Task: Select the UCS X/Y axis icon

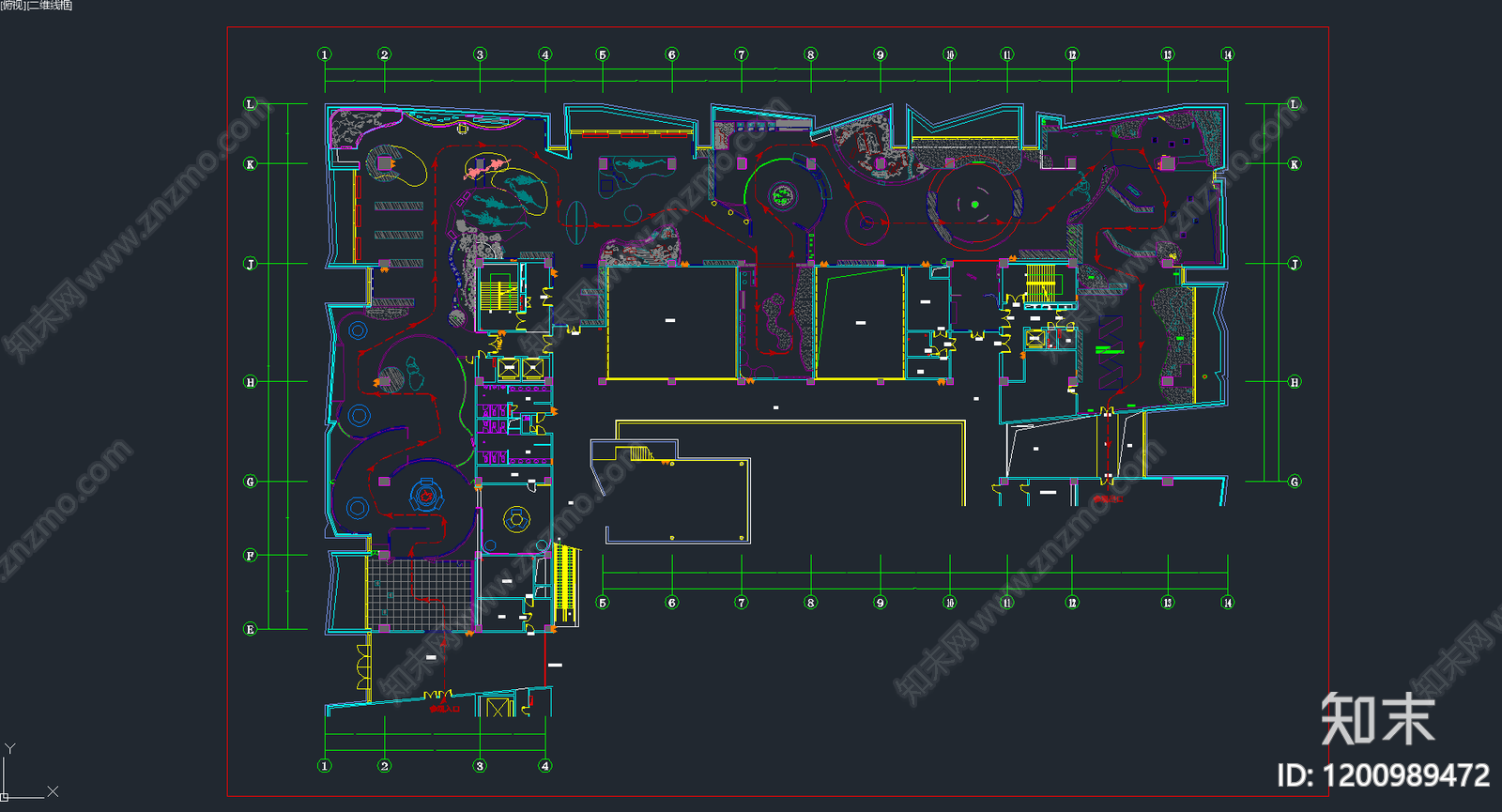Action: coord(30,772)
